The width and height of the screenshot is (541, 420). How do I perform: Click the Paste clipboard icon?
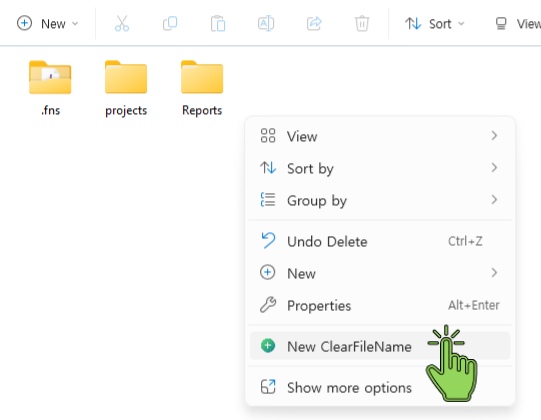point(218,23)
